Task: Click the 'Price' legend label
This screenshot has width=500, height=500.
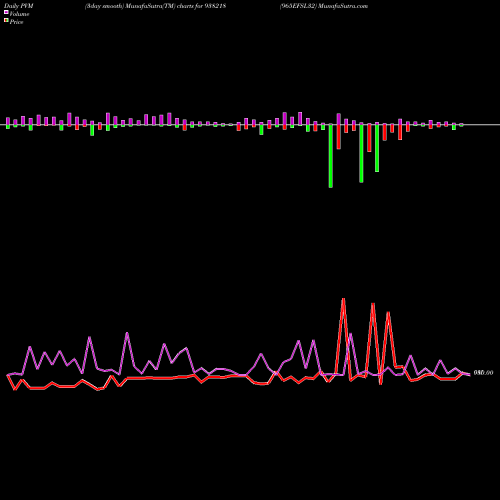Action: pos(16,22)
